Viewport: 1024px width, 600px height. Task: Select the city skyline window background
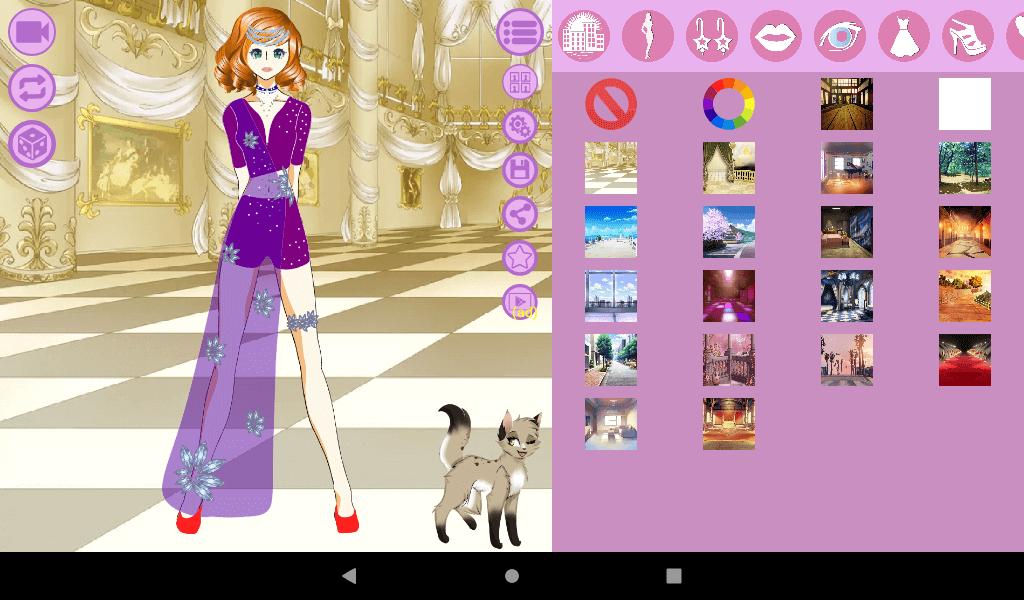[611, 296]
